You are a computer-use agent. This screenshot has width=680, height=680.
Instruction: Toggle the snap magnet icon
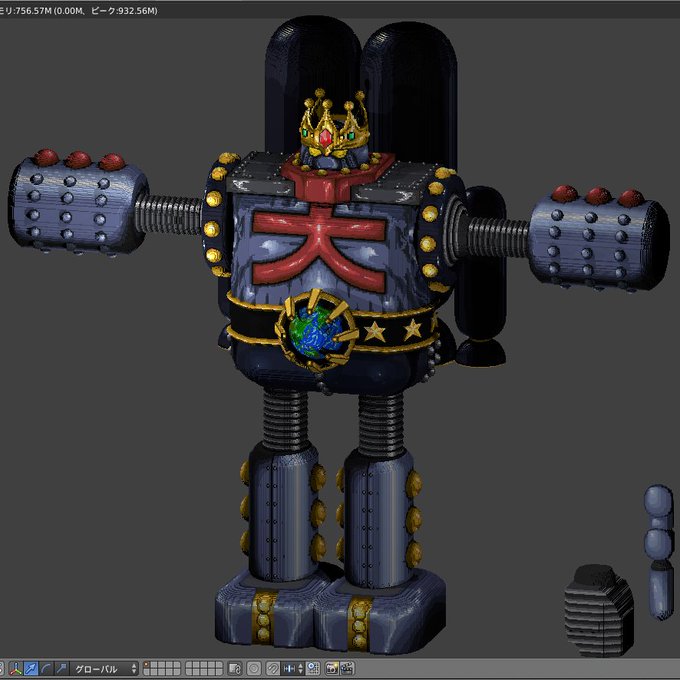(273, 668)
